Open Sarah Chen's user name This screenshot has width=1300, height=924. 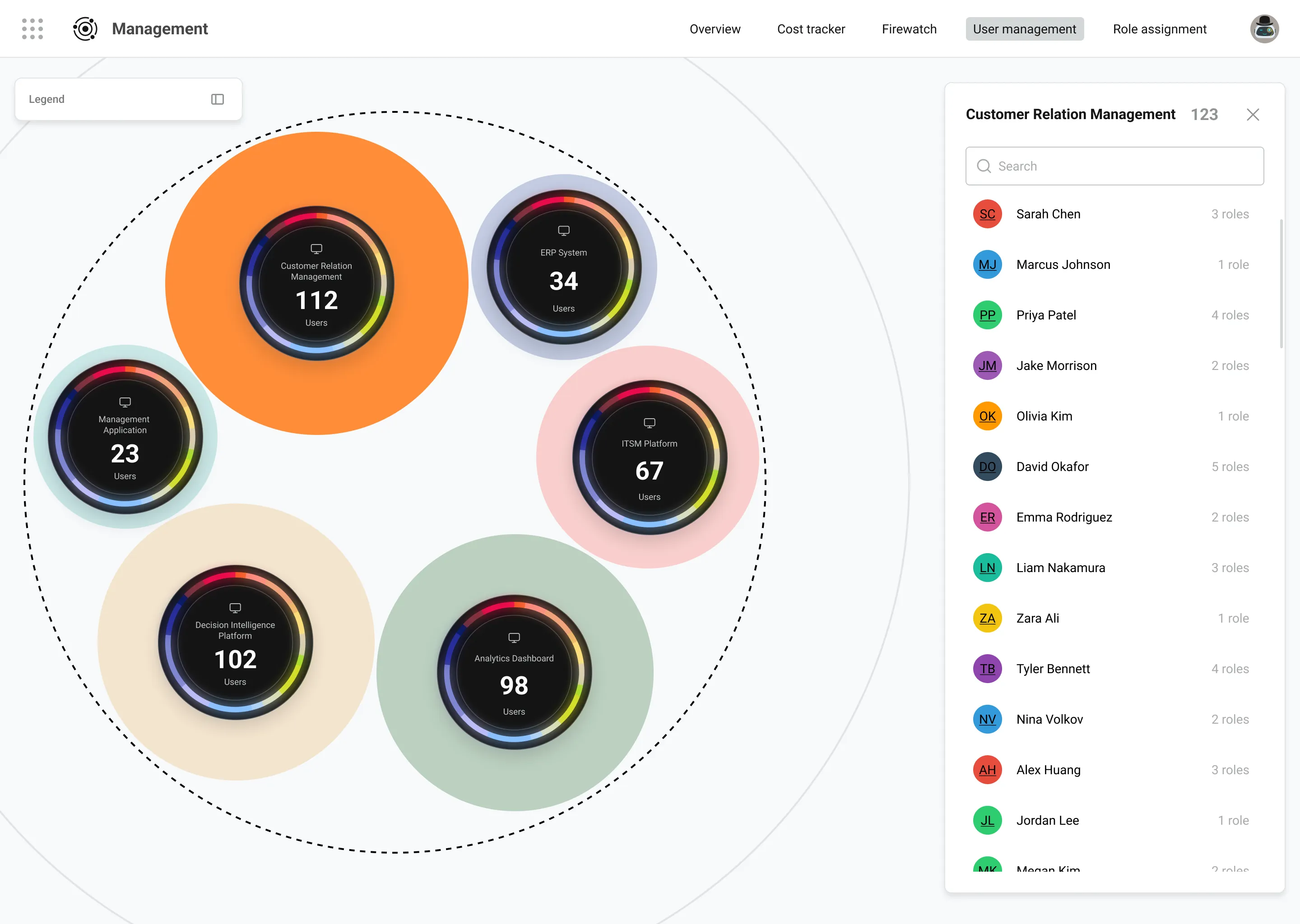pyautogui.click(x=1048, y=214)
